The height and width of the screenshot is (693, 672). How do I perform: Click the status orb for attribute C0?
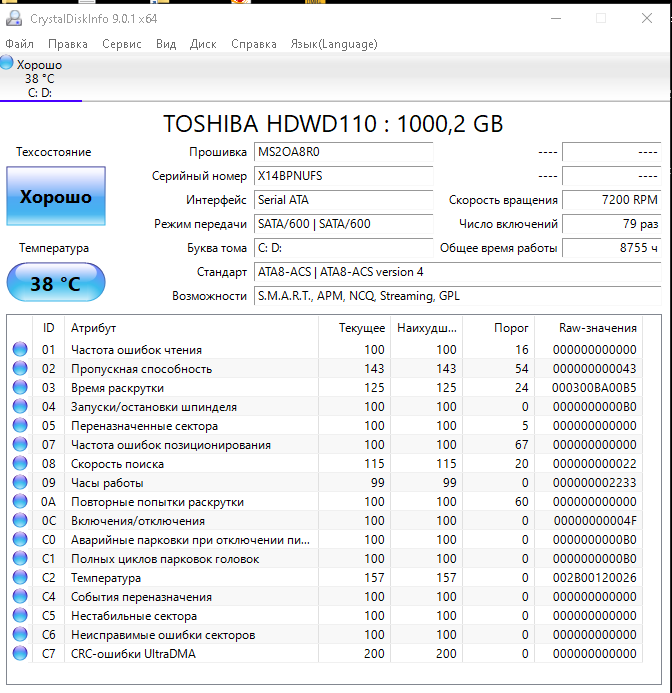coord(20,539)
